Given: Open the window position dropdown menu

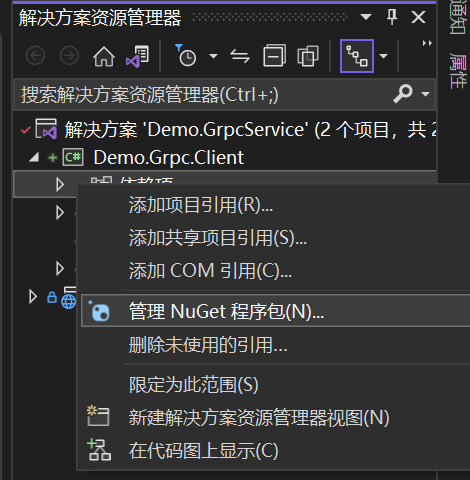Looking at the screenshot, I should [x=366, y=17].
